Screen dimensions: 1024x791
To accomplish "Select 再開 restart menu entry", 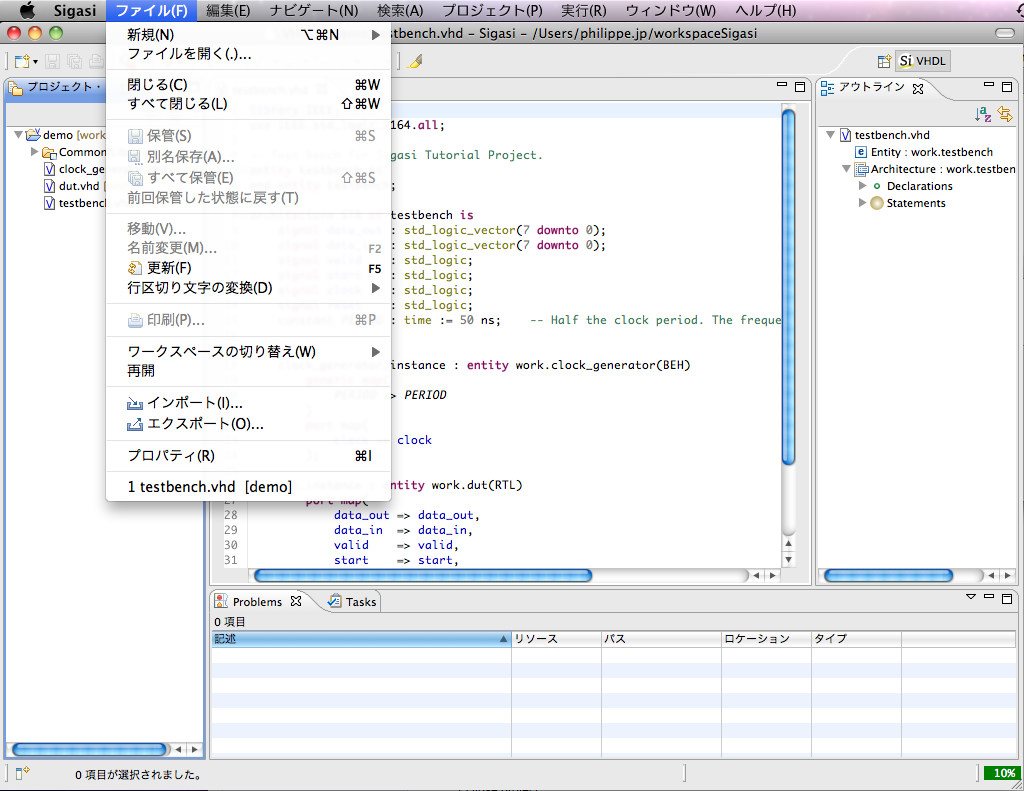I will [x=248, y=370].
